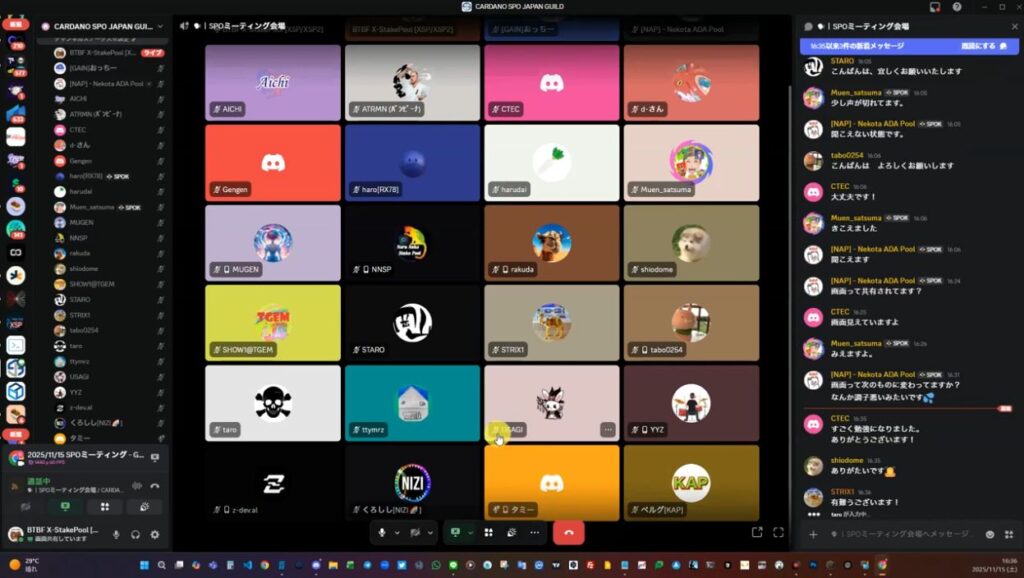Open the inbox icon in title bar
1024x578 pixels.
click(x=934, y=6)
